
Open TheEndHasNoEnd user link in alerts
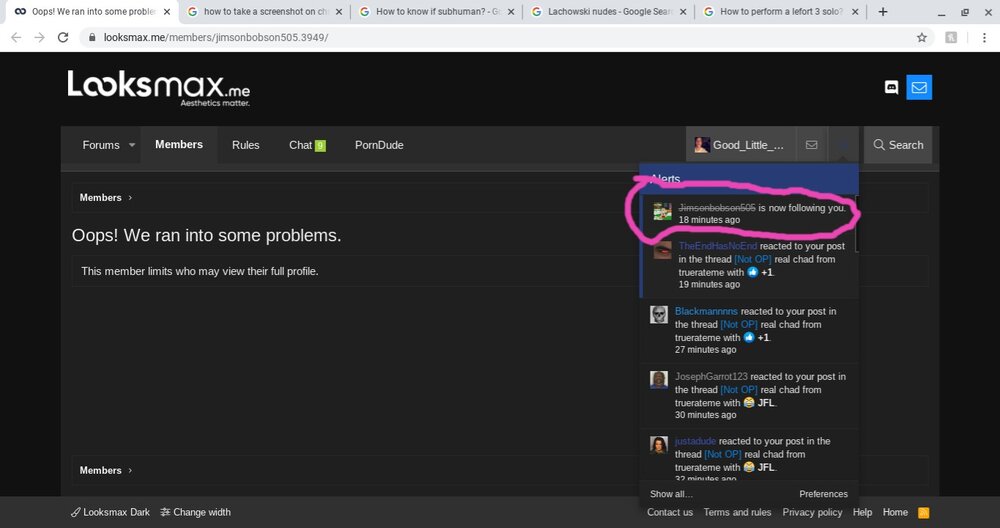pos(717,246)
